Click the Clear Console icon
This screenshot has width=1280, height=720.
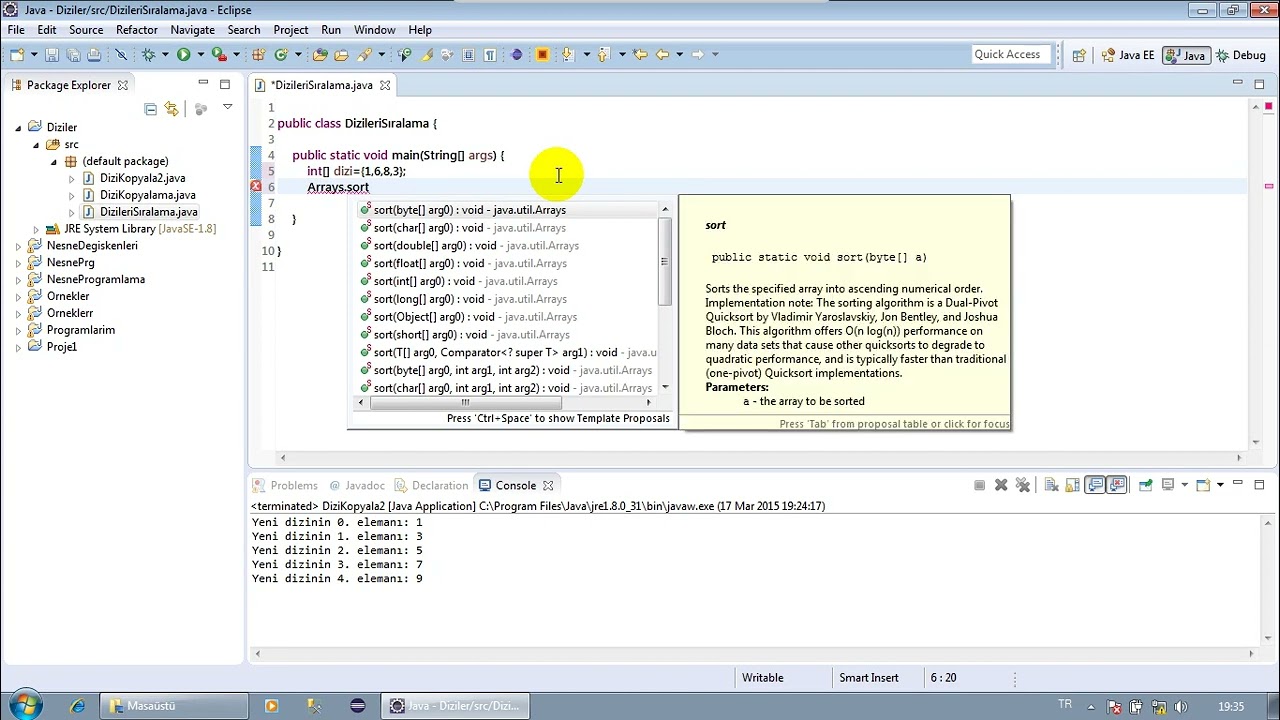1051,485
